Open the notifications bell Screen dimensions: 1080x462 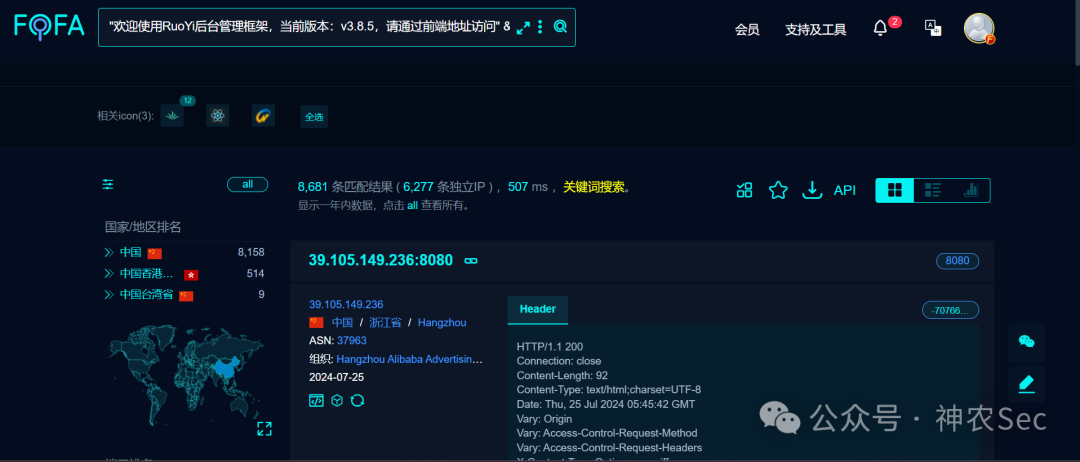point(880,28)
